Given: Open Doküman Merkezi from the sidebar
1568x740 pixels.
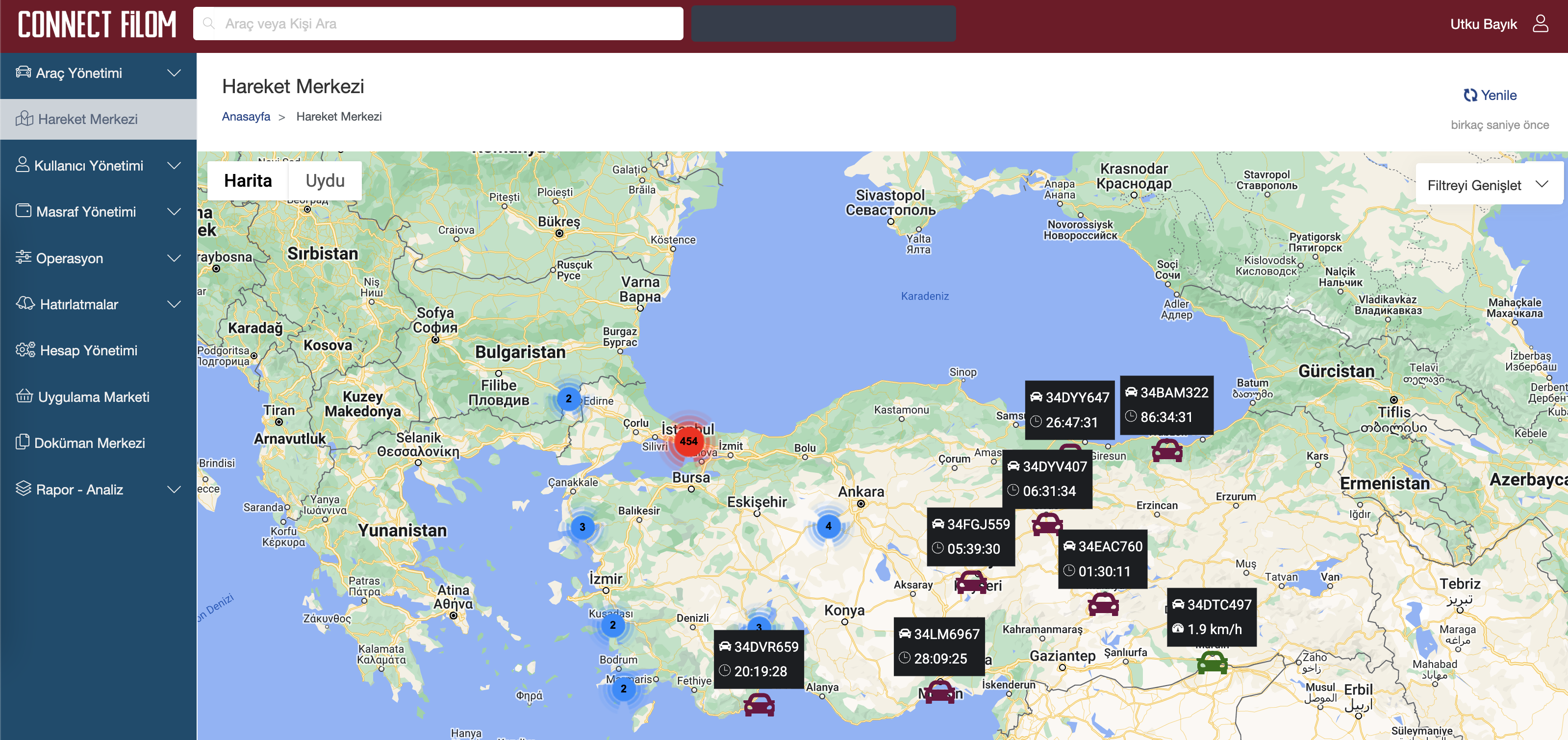Looking at the screenshot, I should click(x=89, y=443).
